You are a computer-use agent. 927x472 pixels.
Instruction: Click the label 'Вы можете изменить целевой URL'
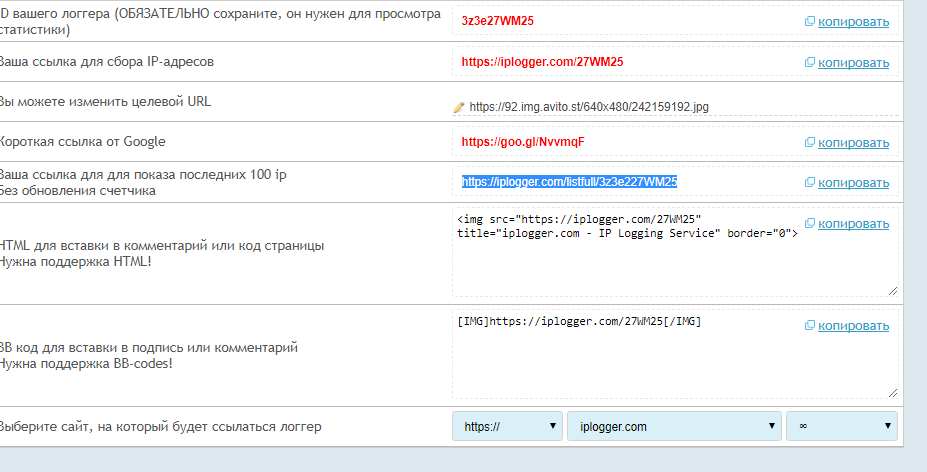click(105, 102)
